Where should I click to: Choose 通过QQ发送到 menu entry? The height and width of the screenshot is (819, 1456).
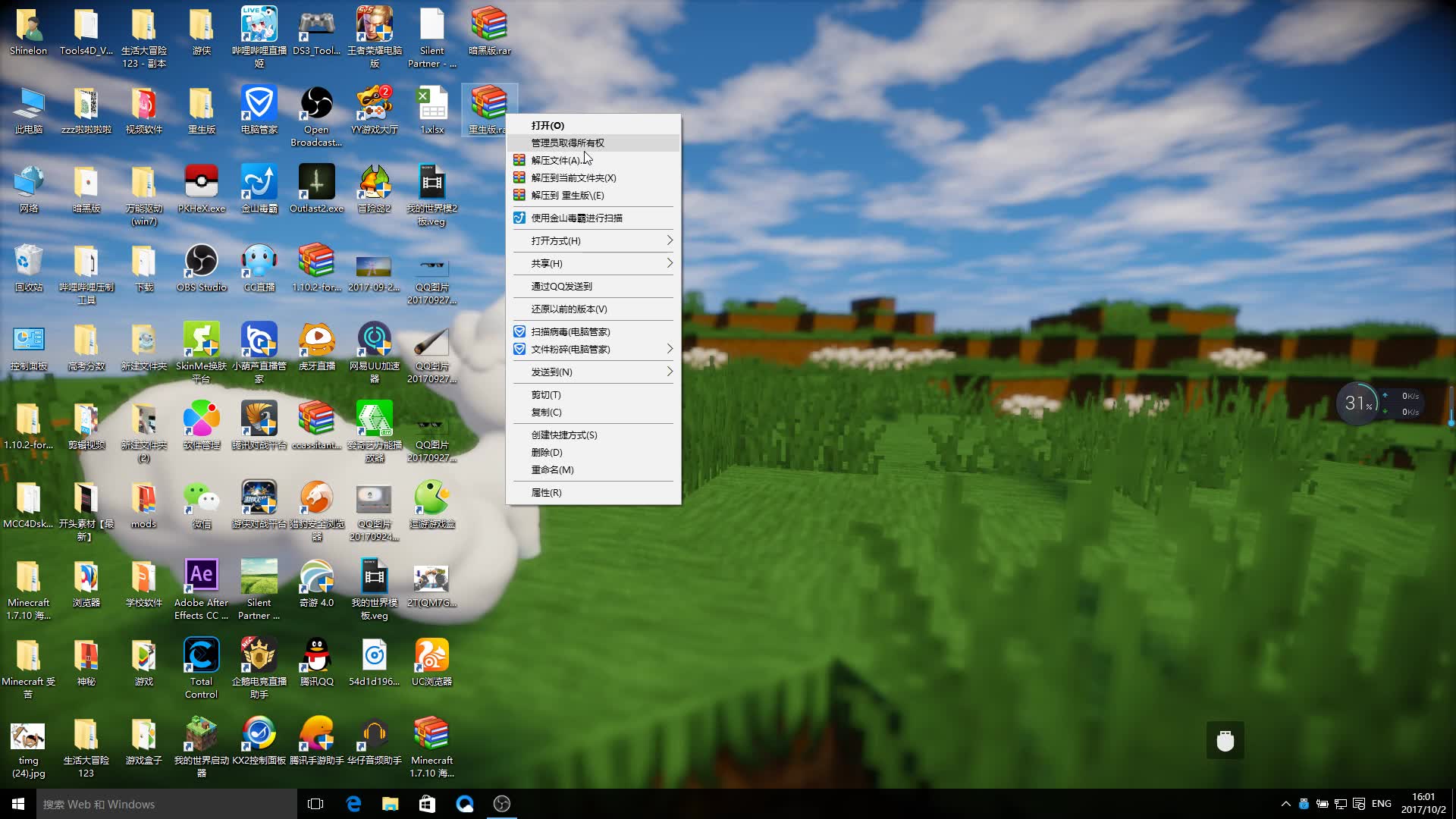[593, 286]
